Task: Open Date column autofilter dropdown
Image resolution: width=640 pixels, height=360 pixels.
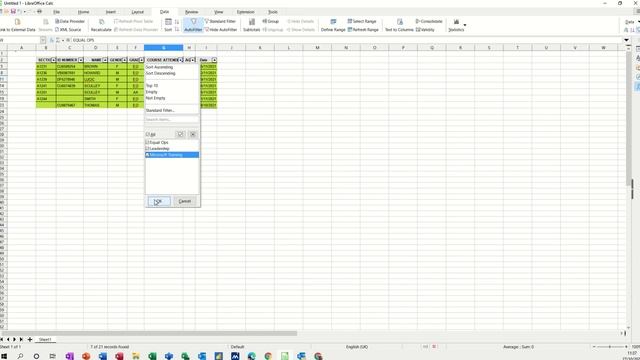Action: coord(214,60)
